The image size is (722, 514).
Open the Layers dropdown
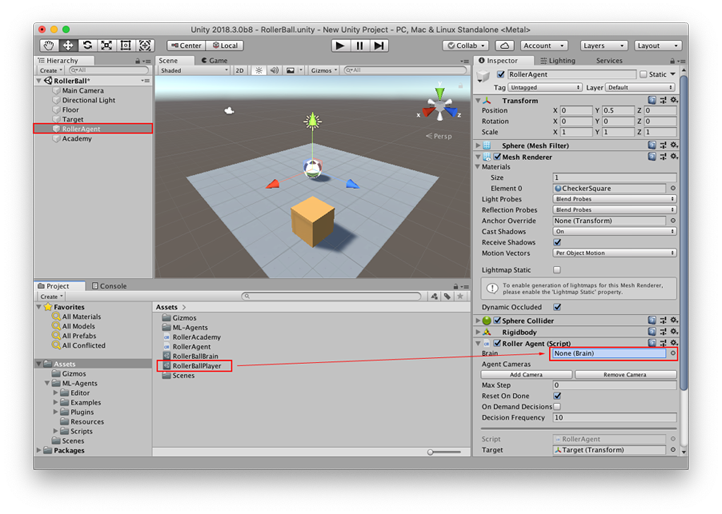click(x=603, y=46)
